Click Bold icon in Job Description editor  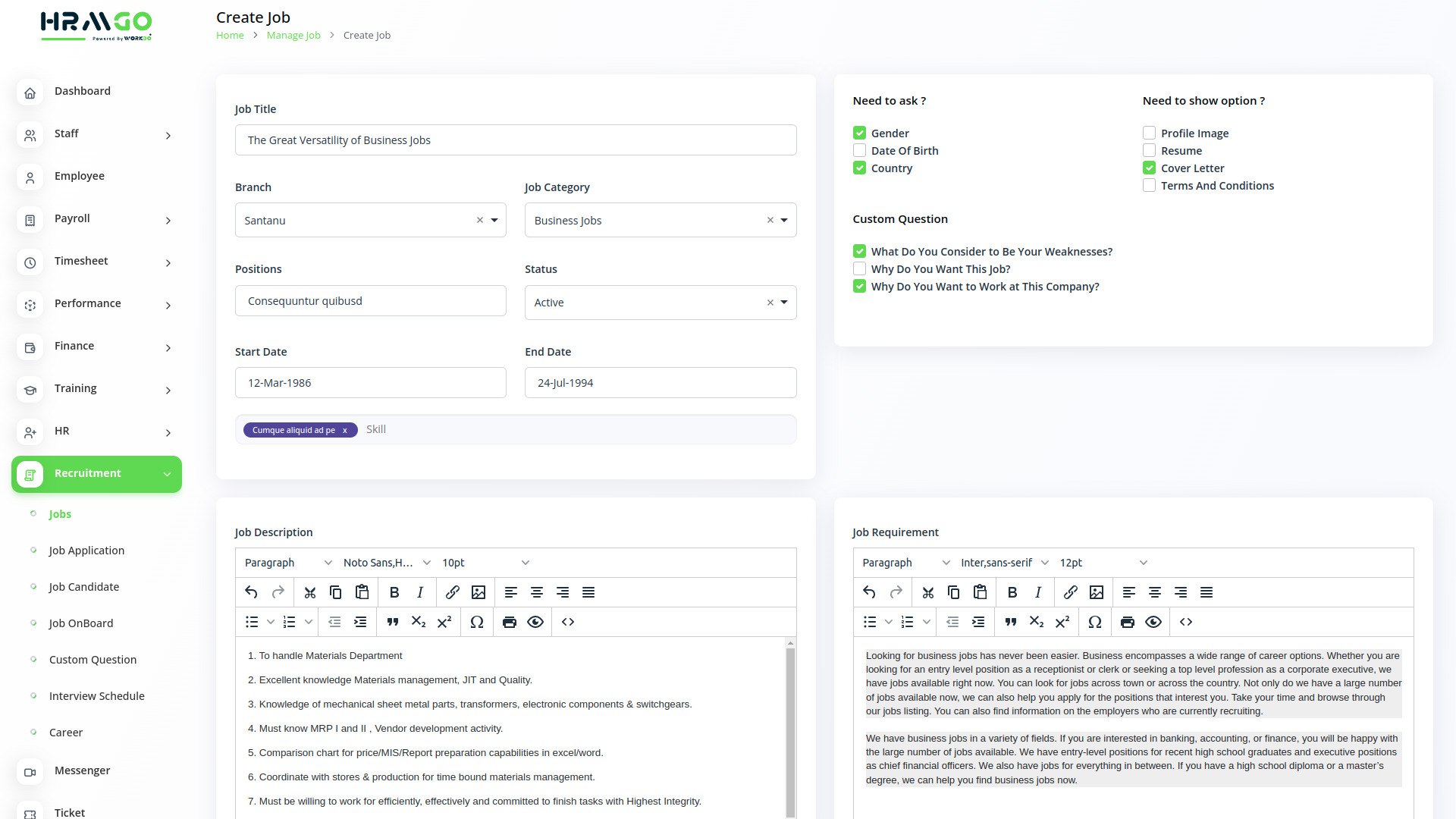coord(394,592)
